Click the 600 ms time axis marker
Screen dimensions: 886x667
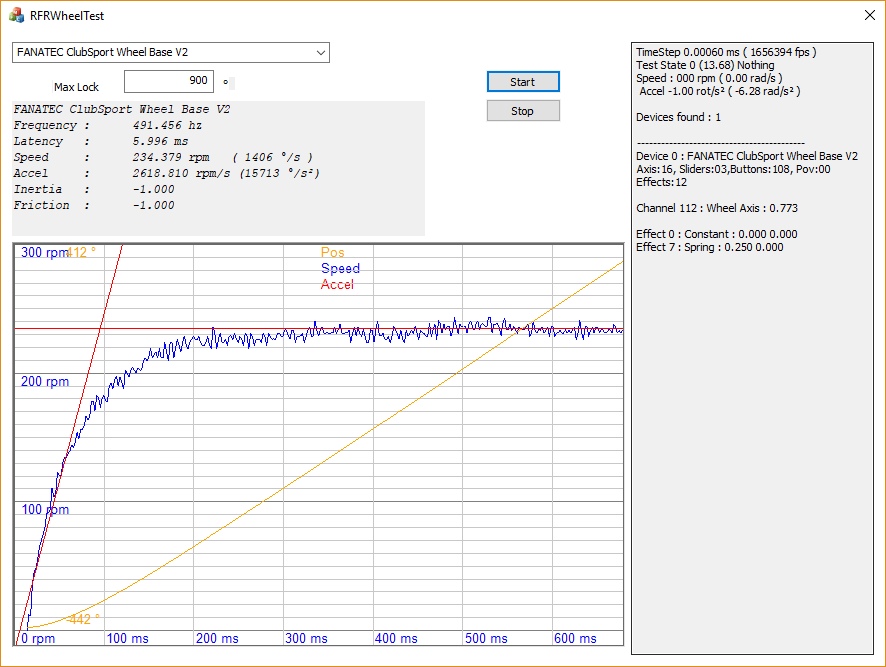(x=575, y=638)
